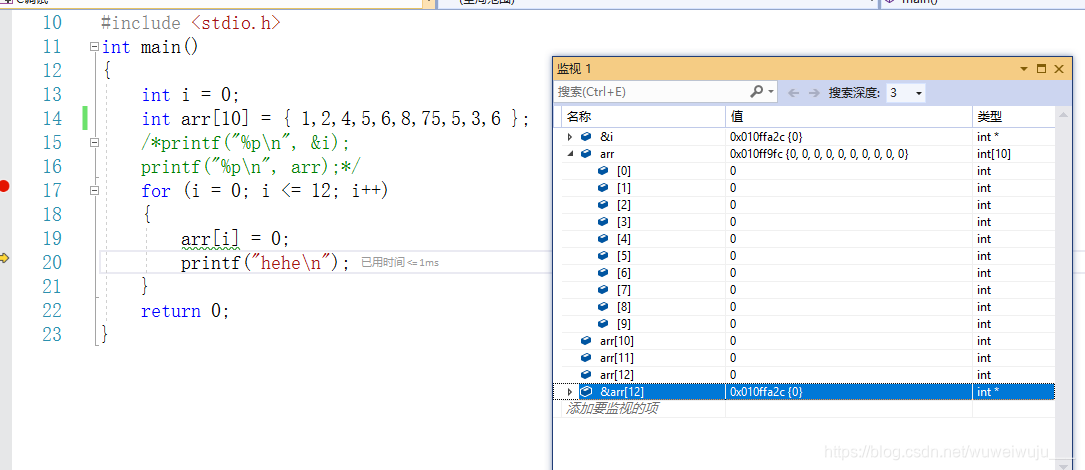
Task: Select the [1] element row
Action: coord(805,188)
